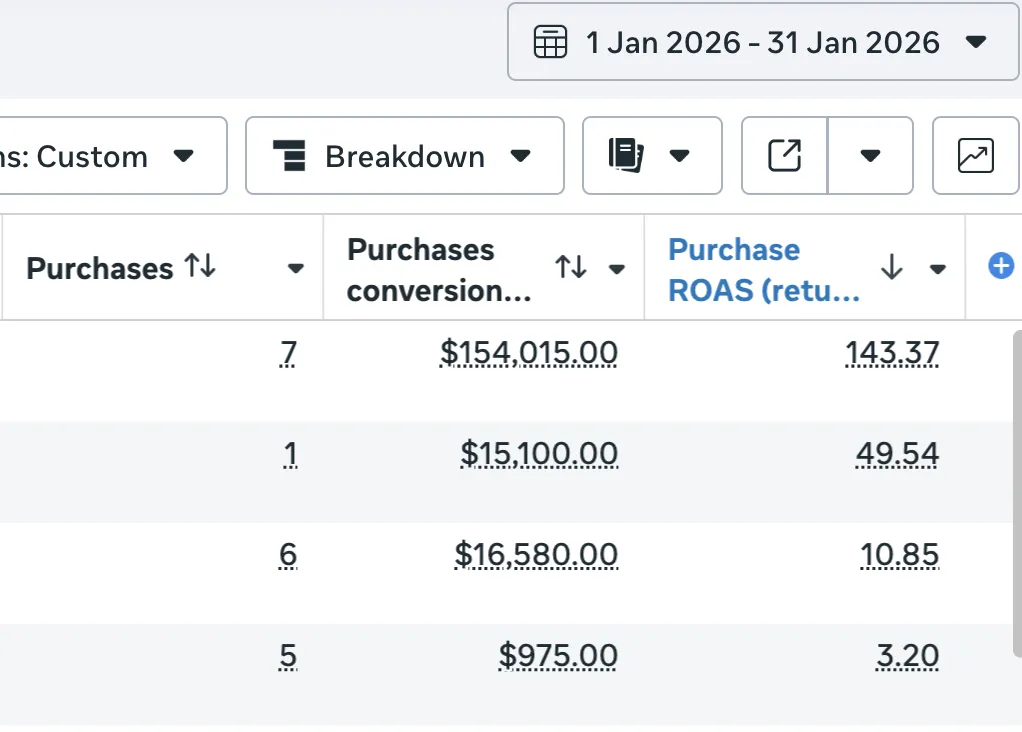The image size is (1022, 732).
Task: Open the Breakdown menu
Action: (404, 156)
